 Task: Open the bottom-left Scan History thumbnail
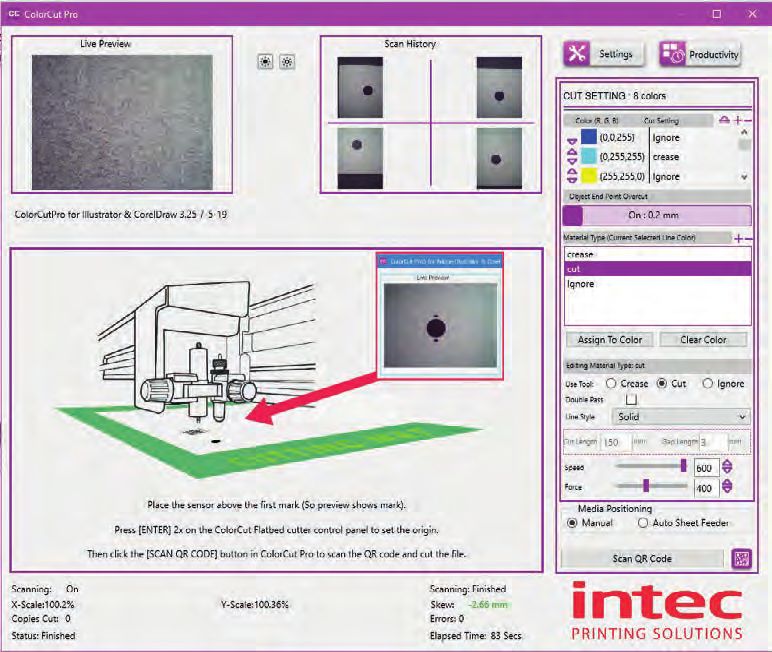click(360, 158)
